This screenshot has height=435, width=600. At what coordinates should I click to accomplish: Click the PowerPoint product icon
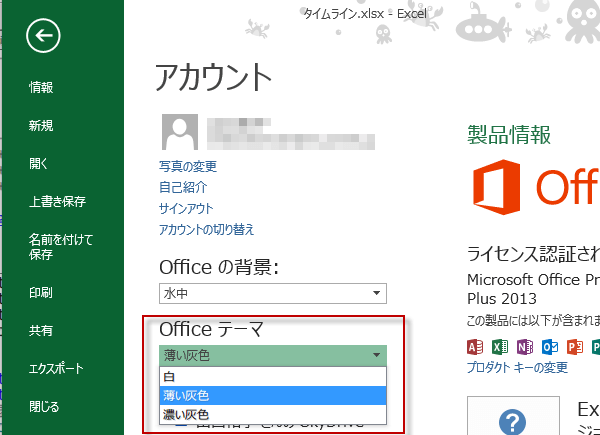coord(573,347)
